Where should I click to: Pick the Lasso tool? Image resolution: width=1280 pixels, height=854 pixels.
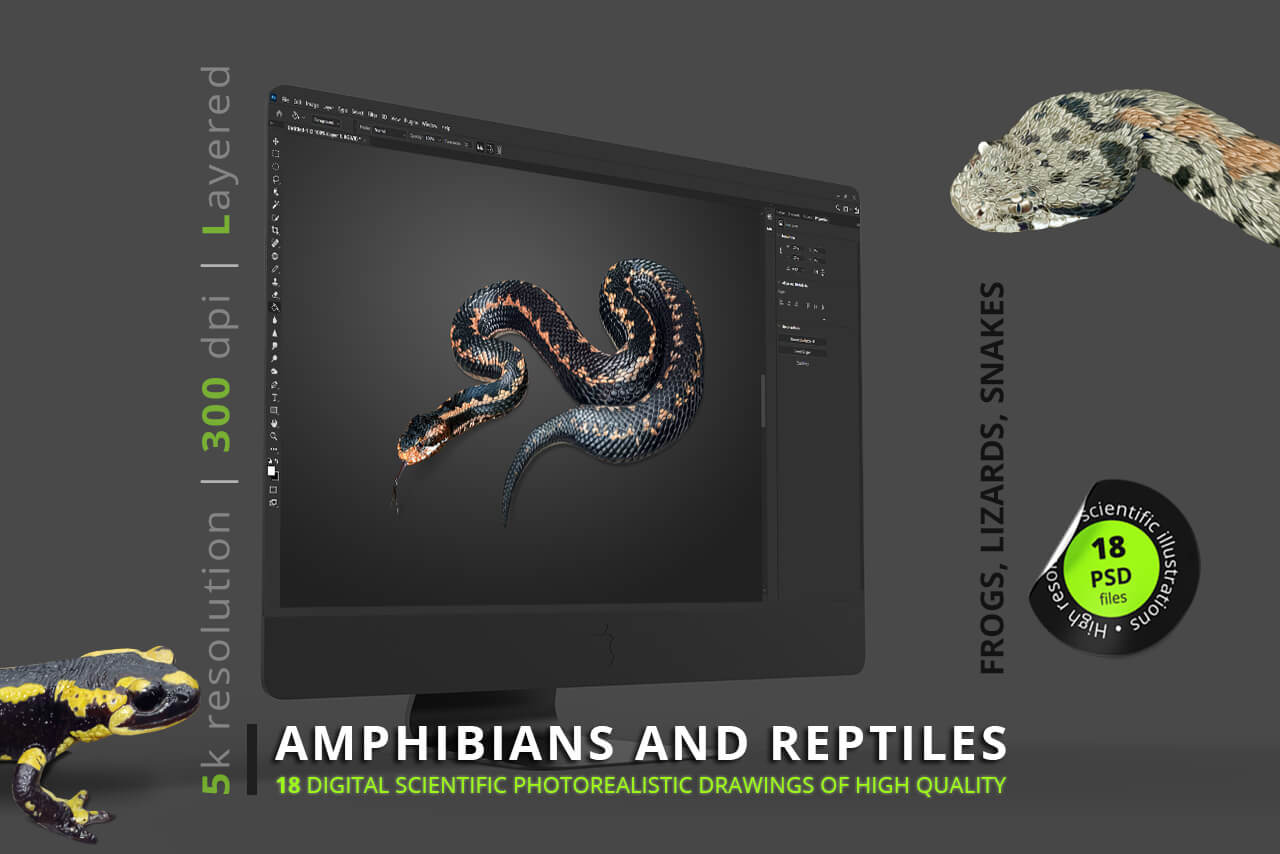[276, 167]
